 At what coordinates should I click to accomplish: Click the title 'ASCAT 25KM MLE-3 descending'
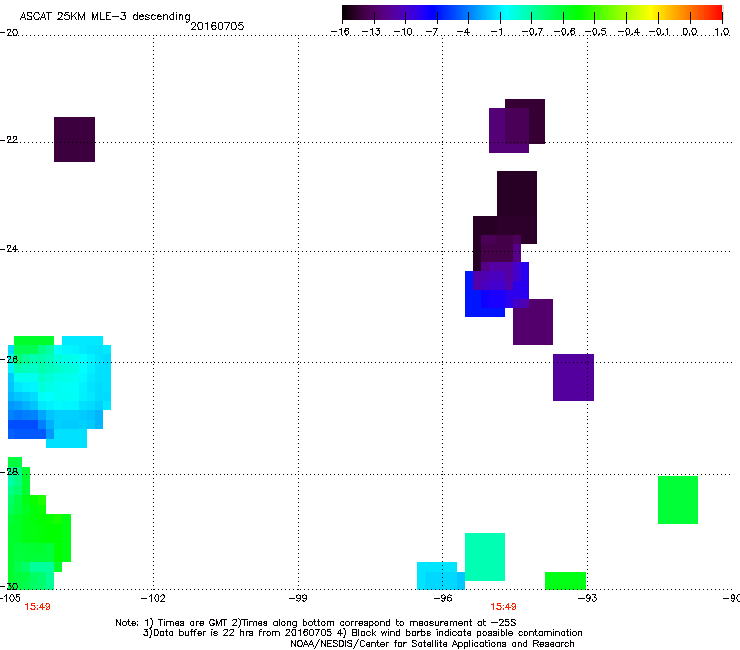(105, 16)
